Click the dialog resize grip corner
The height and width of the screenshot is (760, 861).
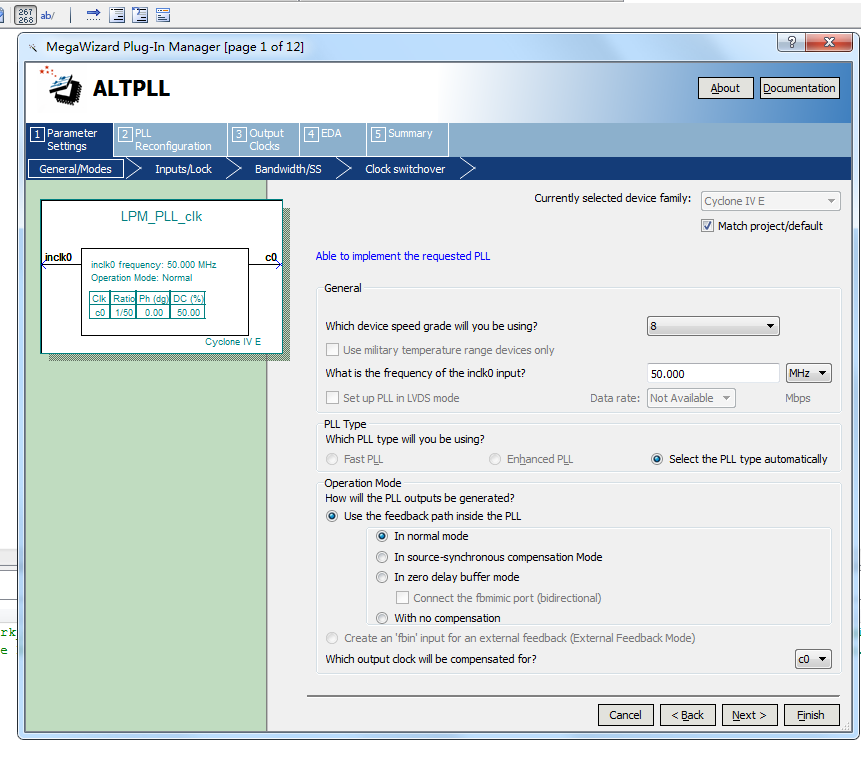tap(847, 726)
